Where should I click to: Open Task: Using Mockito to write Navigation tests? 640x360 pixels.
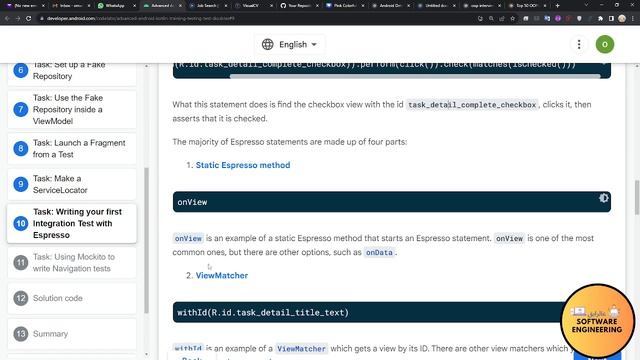72,262
